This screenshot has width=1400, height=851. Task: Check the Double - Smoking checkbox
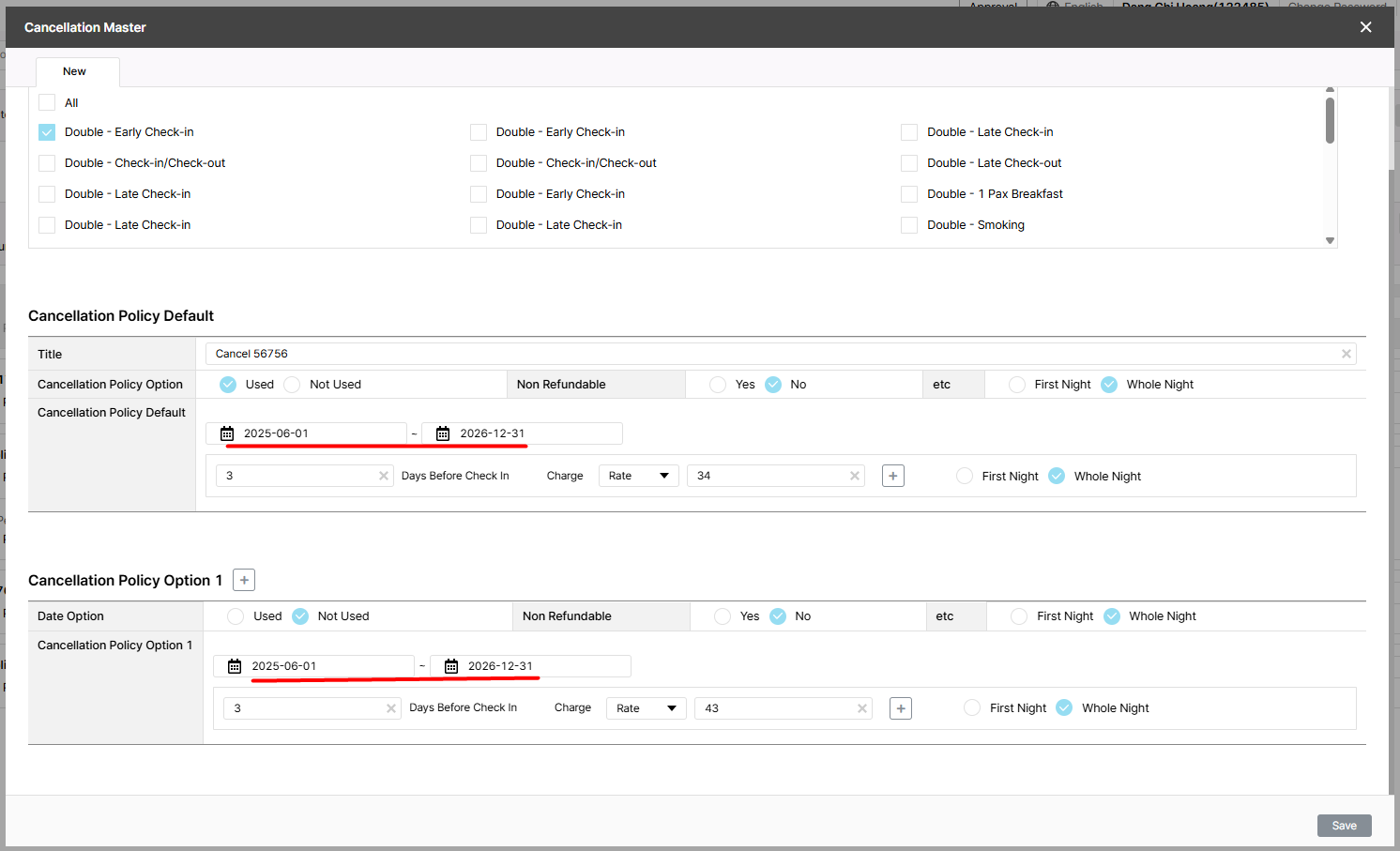point(909,225)
